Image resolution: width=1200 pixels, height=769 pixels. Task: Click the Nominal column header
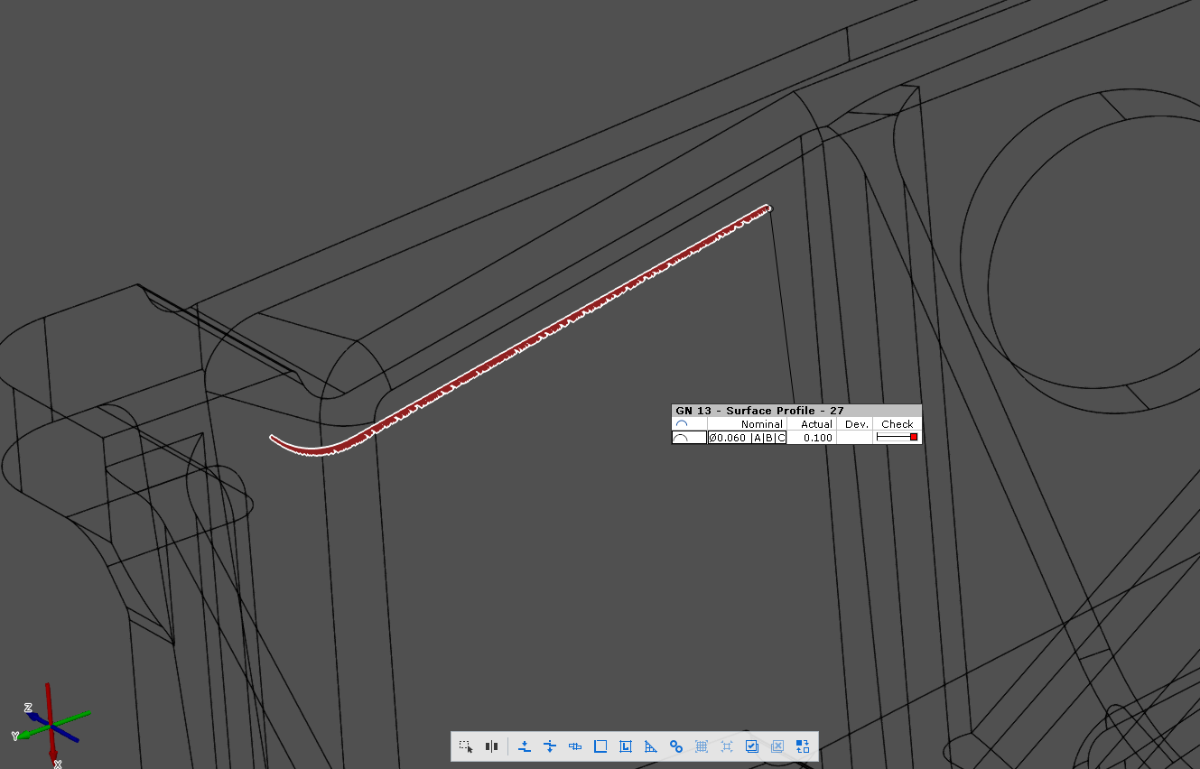click(x=762, y=424)
